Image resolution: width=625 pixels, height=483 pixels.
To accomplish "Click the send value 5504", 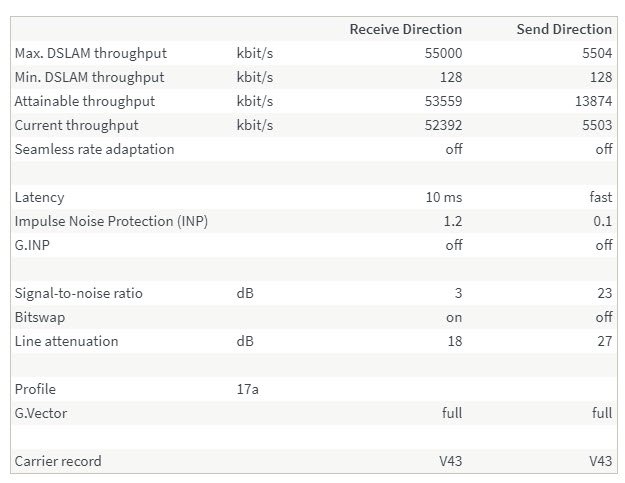I will (597, 53).
